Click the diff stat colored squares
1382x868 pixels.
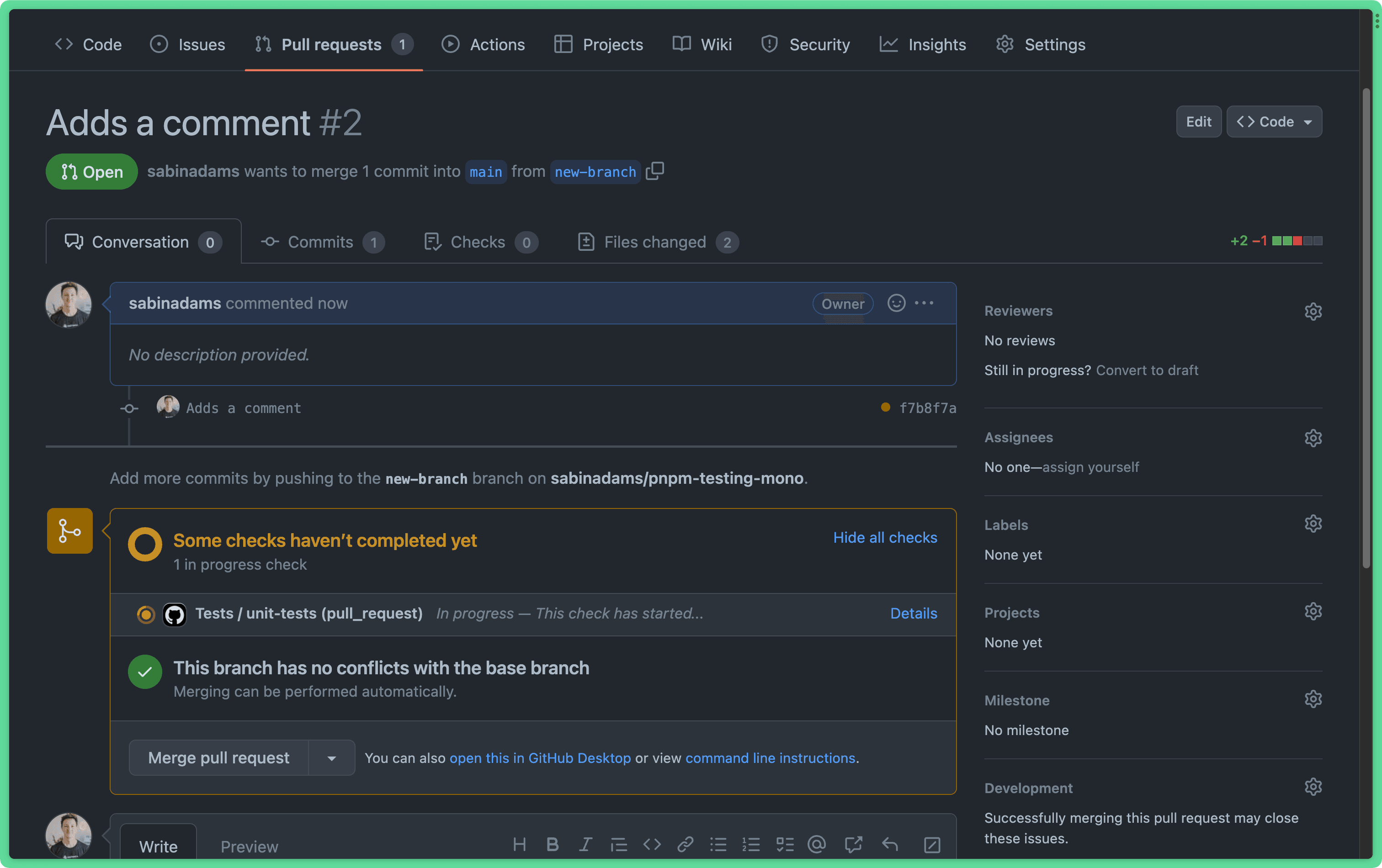1297,241
